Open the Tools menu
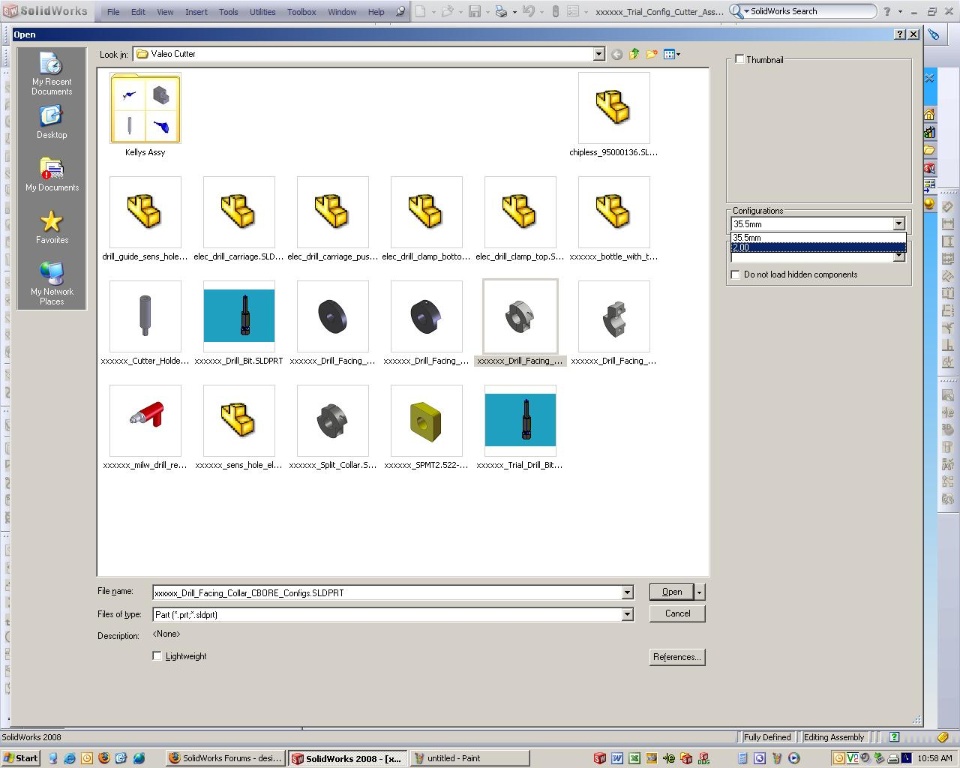 [x=228, y=12]
